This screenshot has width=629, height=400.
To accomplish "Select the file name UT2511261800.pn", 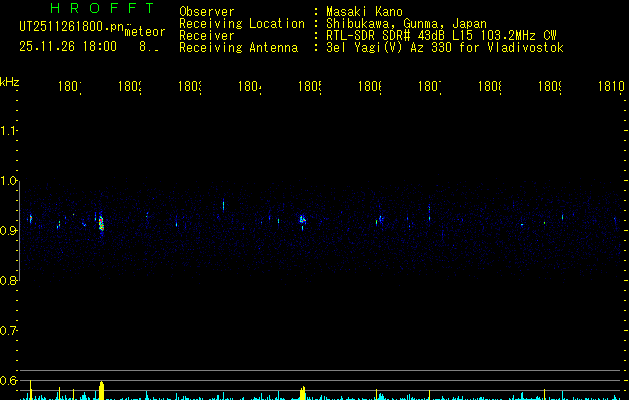I will click(72, 27).
